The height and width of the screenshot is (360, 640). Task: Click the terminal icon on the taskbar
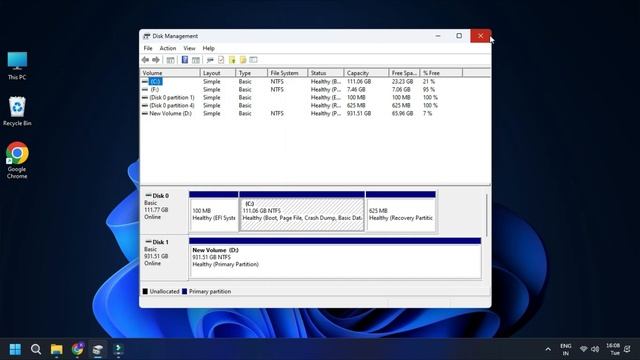(118, 349)
